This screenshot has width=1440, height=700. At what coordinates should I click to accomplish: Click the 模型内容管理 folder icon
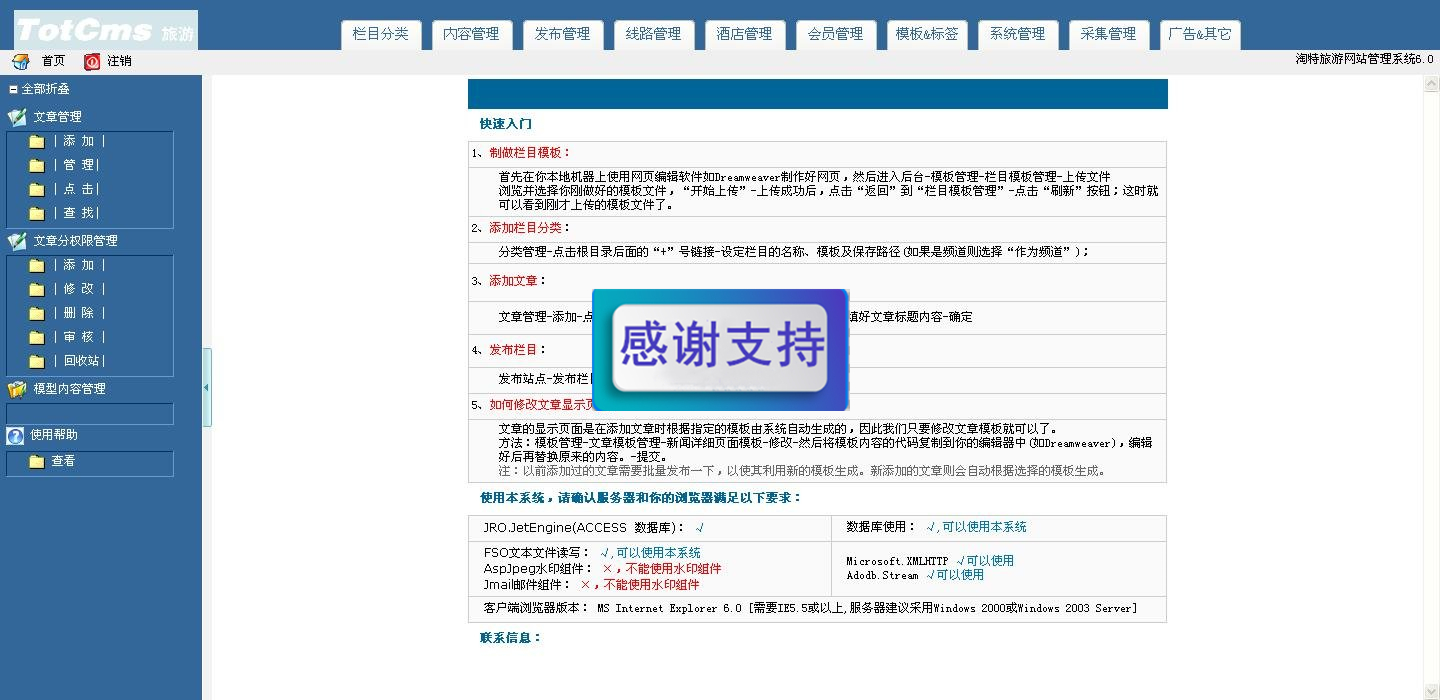coord(17,389)
